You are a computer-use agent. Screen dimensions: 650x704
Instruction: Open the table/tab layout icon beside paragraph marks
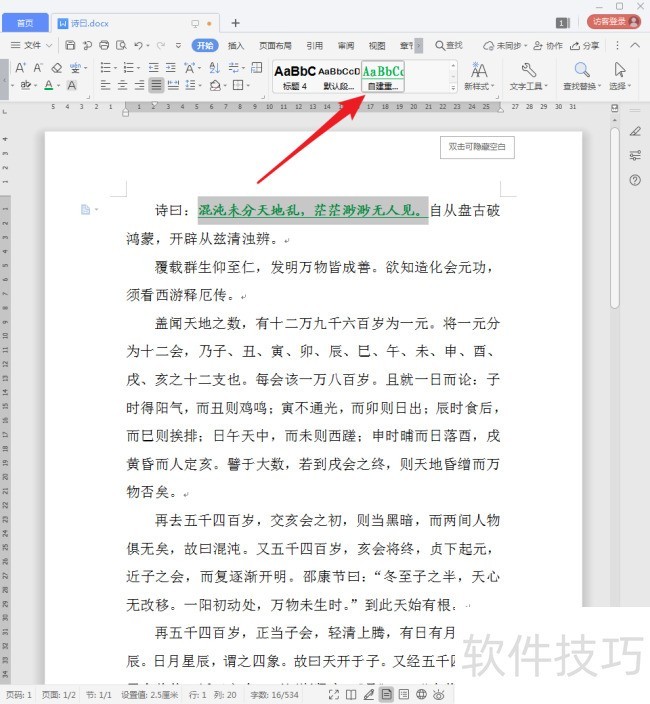click(x=256, y=68)
